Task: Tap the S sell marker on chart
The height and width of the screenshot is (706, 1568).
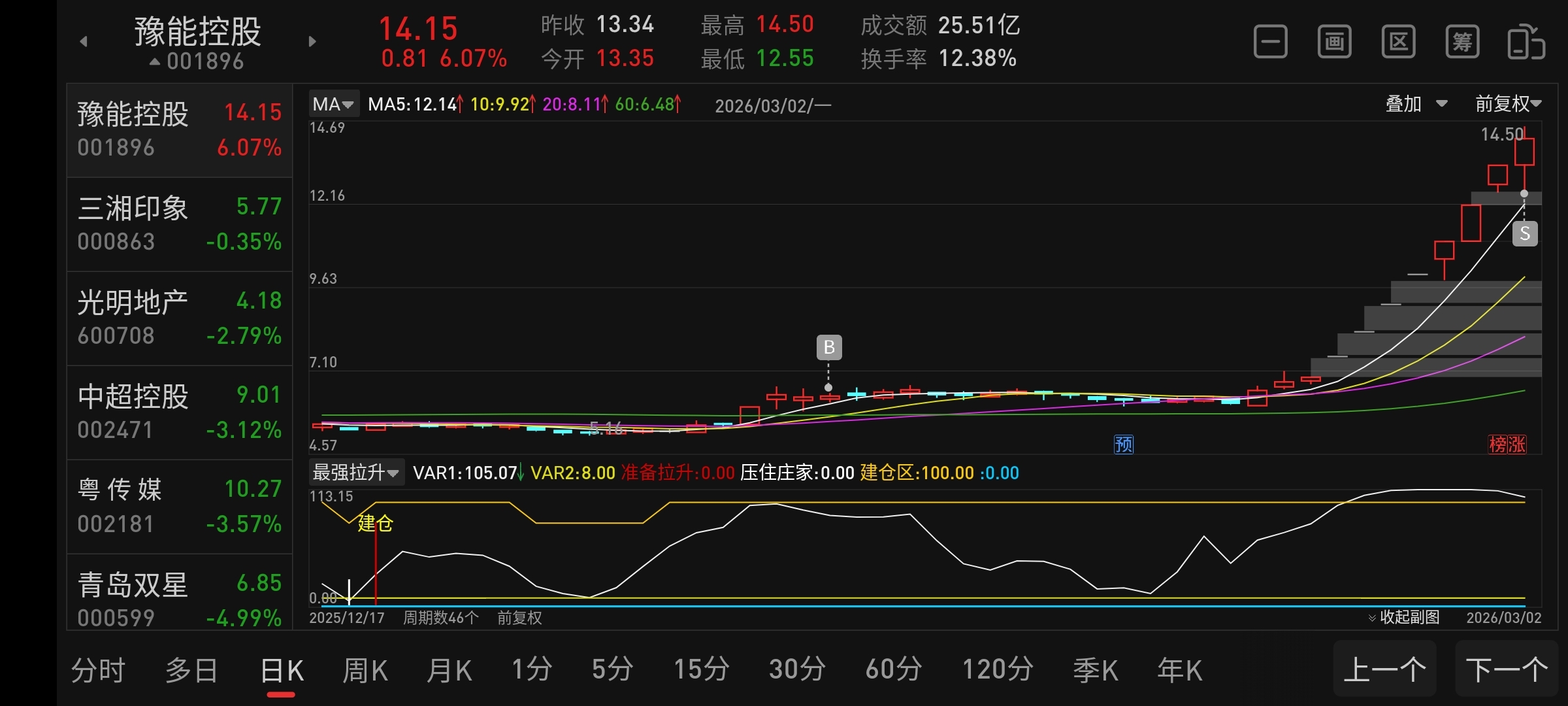Action: (x=1525, y=233)
